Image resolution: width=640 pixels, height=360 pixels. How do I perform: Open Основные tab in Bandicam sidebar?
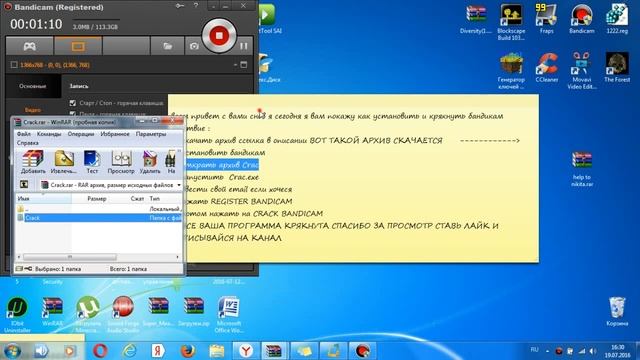click(33, 86)
